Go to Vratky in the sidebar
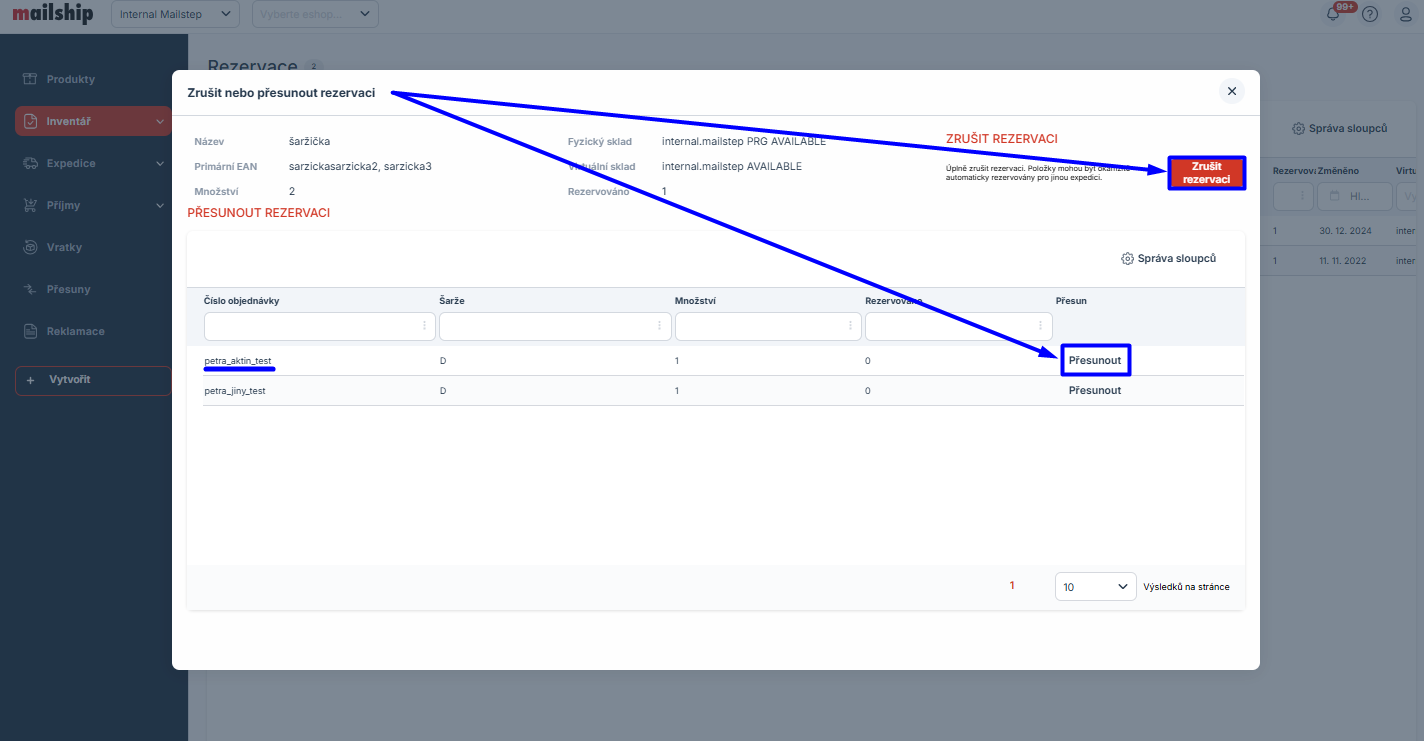This screenshot has width=1424, height=741. [x=64, y=247]
